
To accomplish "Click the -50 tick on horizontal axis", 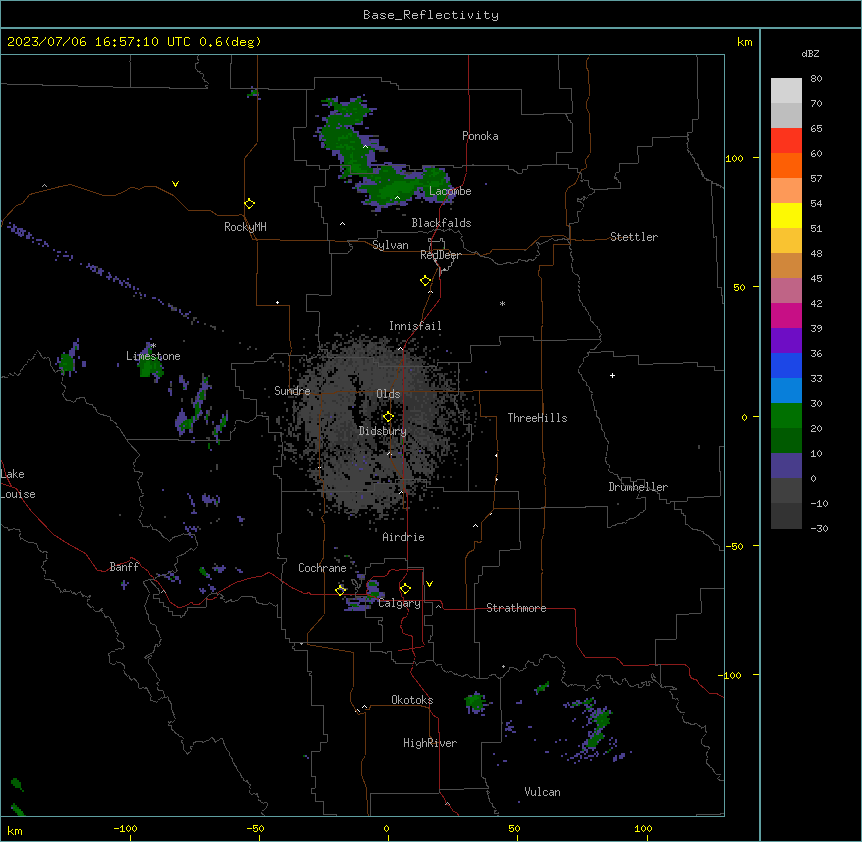I will (x=255, y=828).
